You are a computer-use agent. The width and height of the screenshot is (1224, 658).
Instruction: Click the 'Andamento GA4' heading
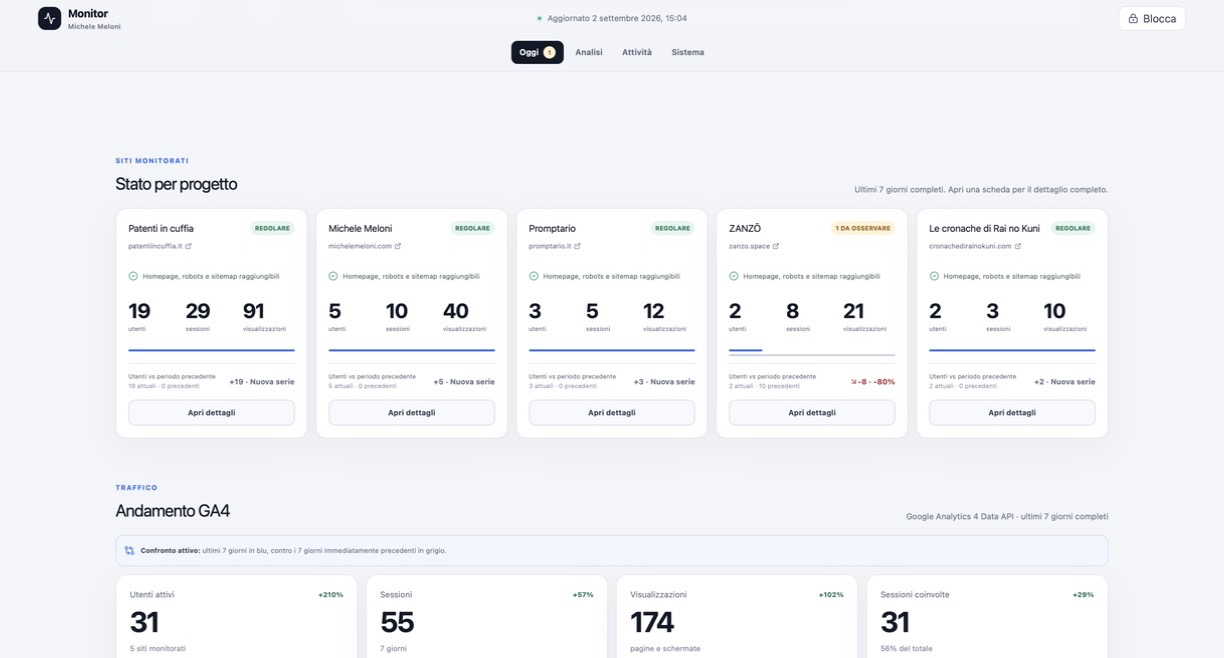coord(172,511)
